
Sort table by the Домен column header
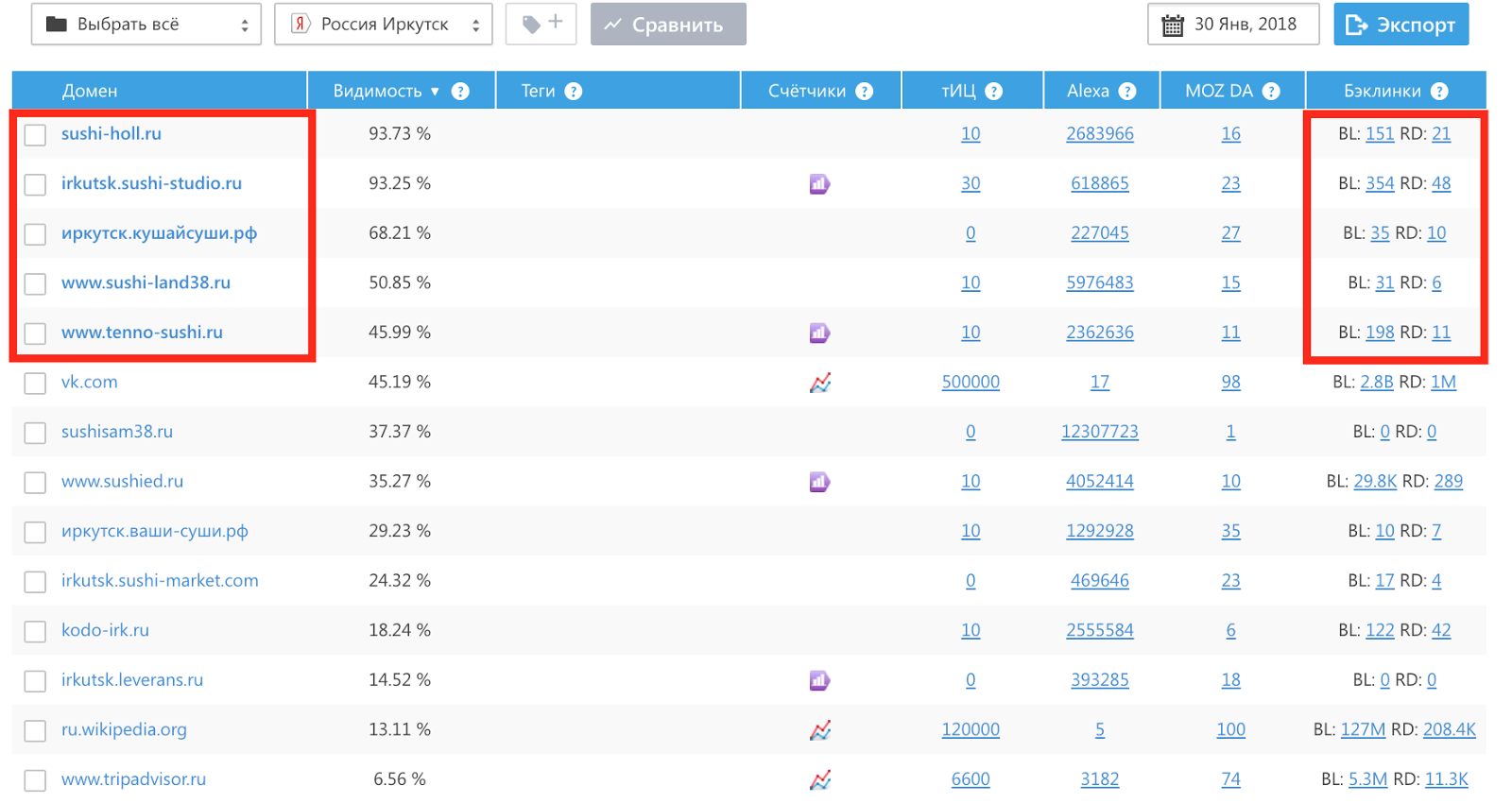tap(90, 91)
